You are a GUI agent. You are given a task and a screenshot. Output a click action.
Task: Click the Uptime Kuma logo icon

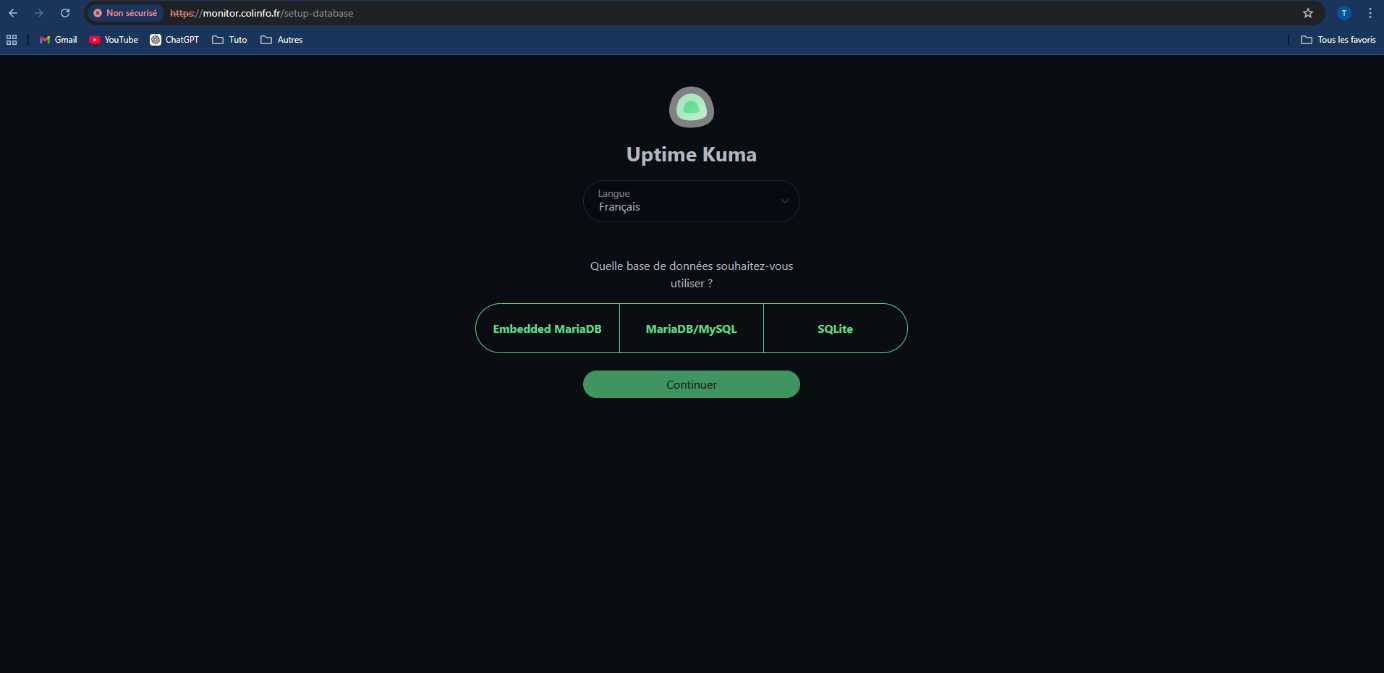pos(691,107)
